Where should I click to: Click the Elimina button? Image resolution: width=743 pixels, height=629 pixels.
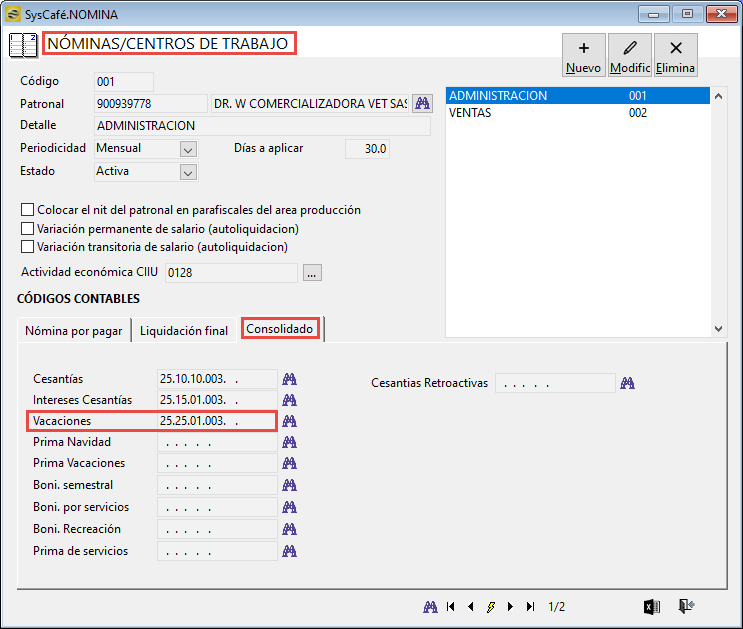tap(676, 55)
